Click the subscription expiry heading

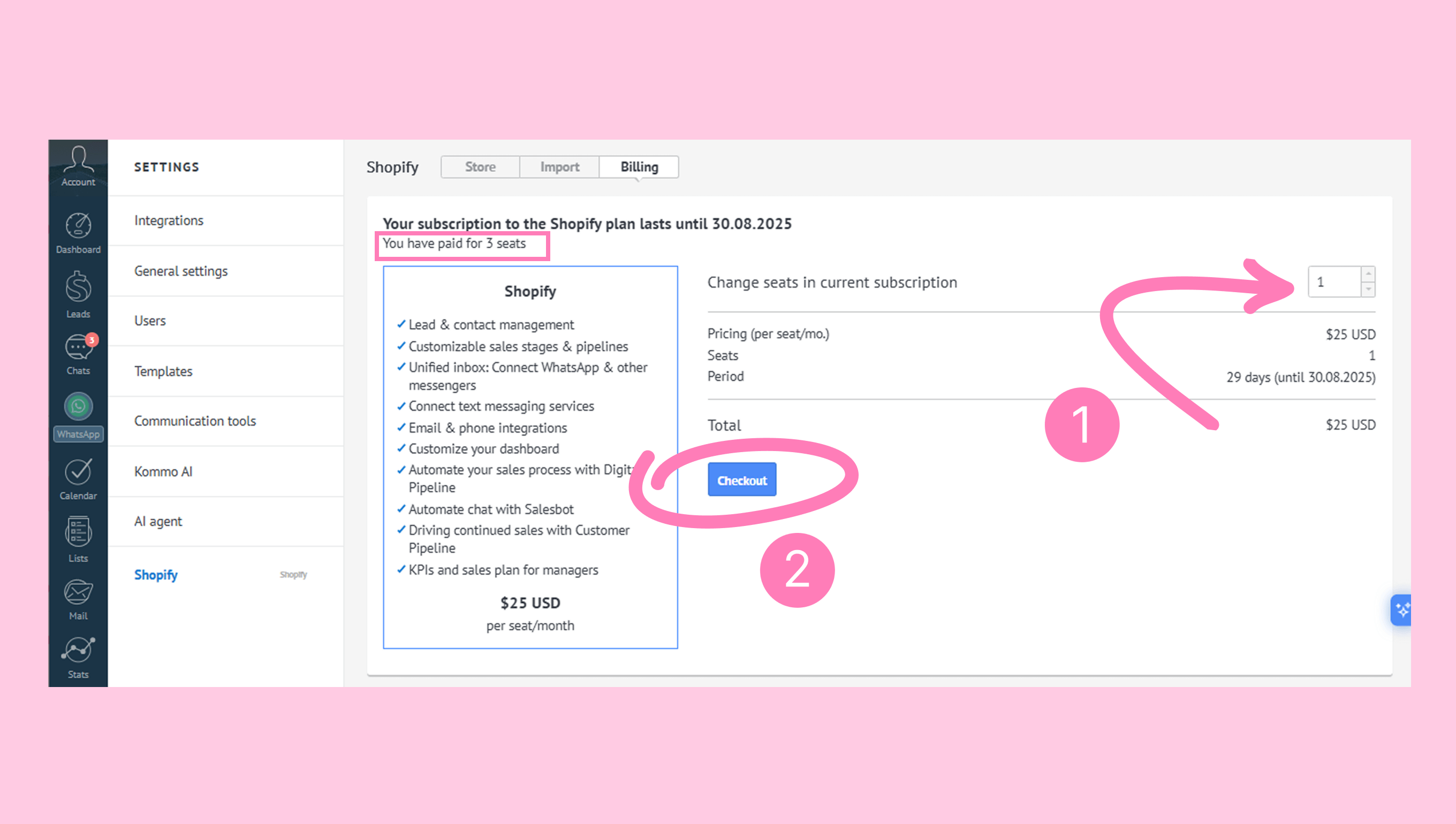click(587, 224)
